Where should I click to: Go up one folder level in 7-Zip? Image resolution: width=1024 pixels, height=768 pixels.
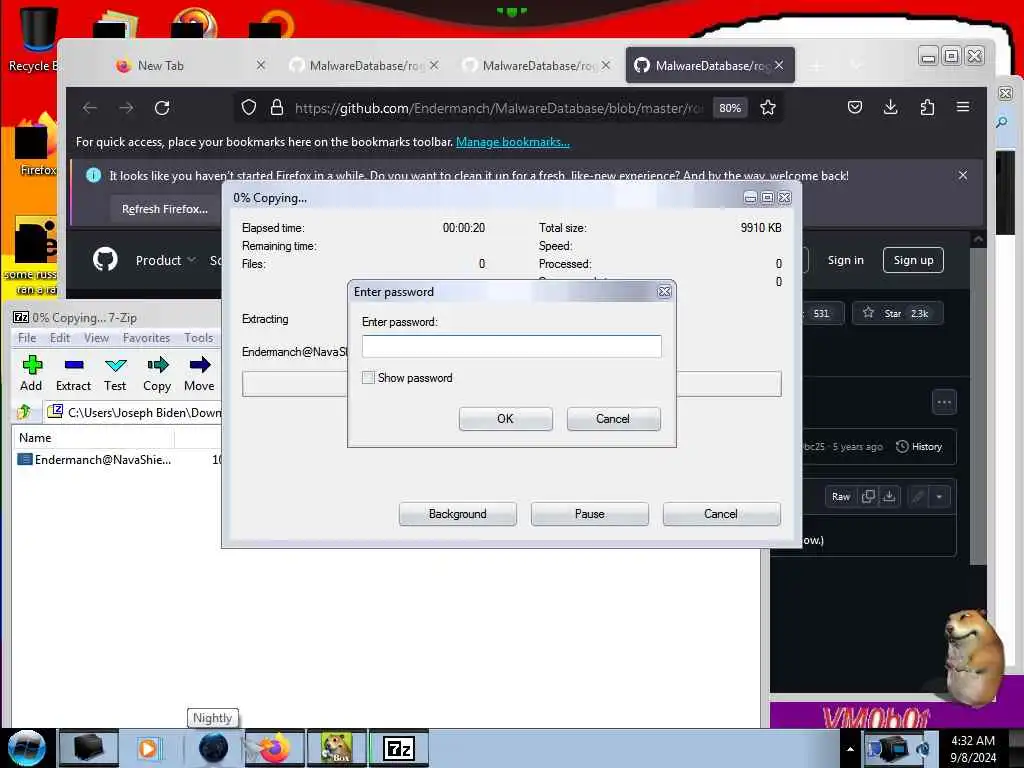[x=24, y=412]
